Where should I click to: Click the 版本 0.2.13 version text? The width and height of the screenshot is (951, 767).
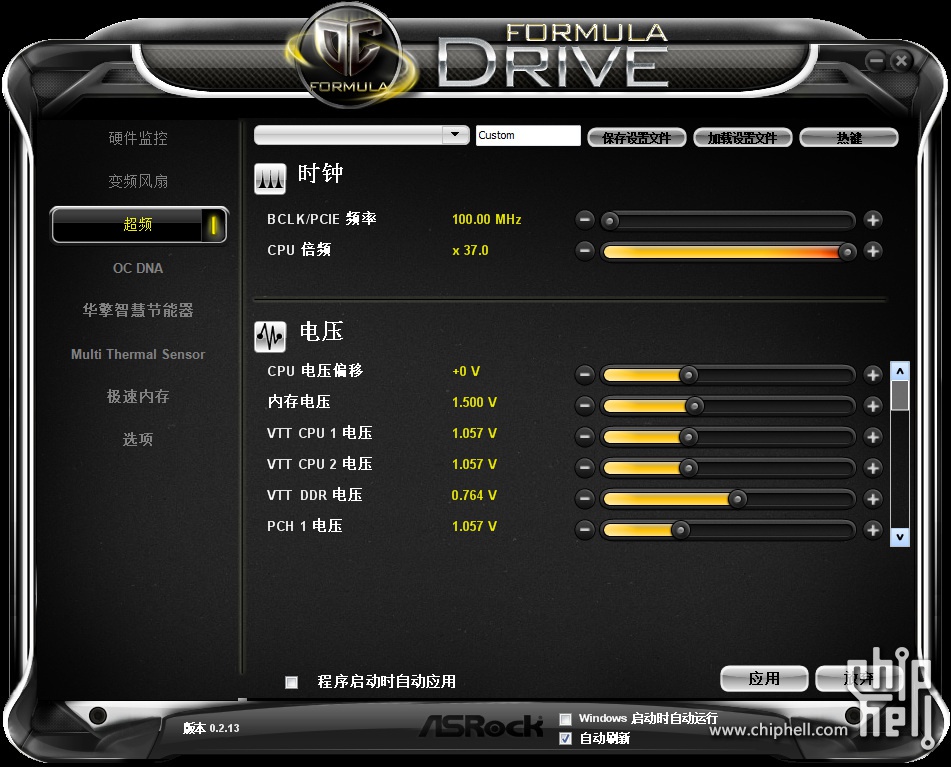point(211,728)
